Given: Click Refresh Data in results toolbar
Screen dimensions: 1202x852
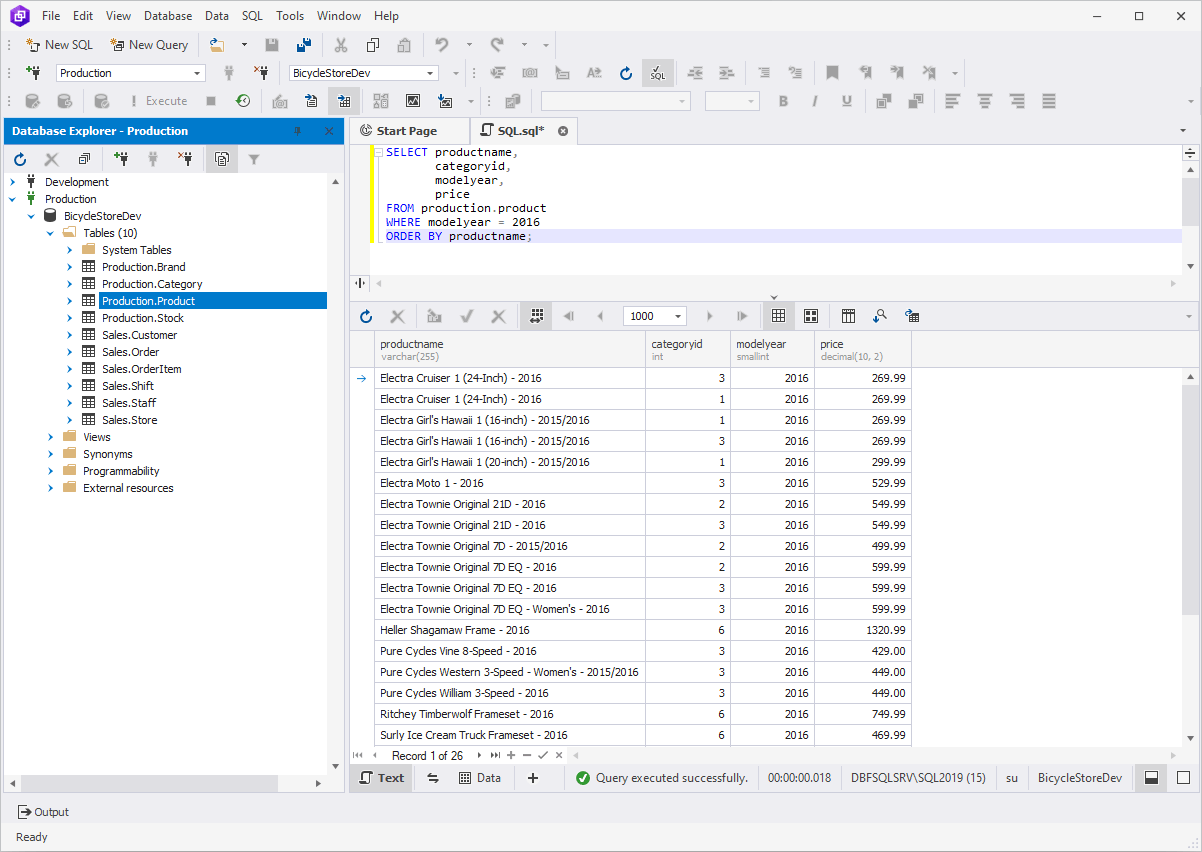Looking at the screenshot, I should [x=366, y=316].
